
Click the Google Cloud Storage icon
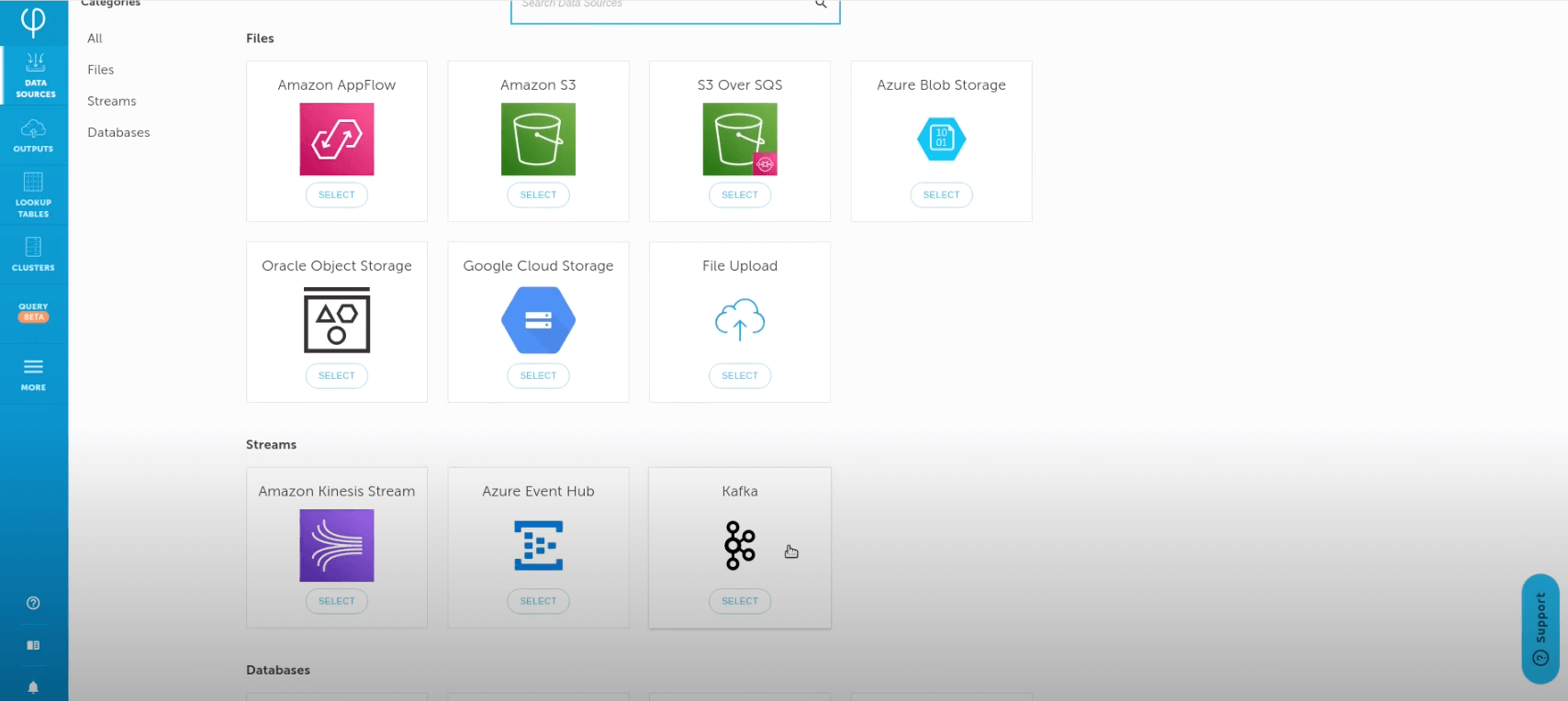pyautogui.click(x=538, y=320)
